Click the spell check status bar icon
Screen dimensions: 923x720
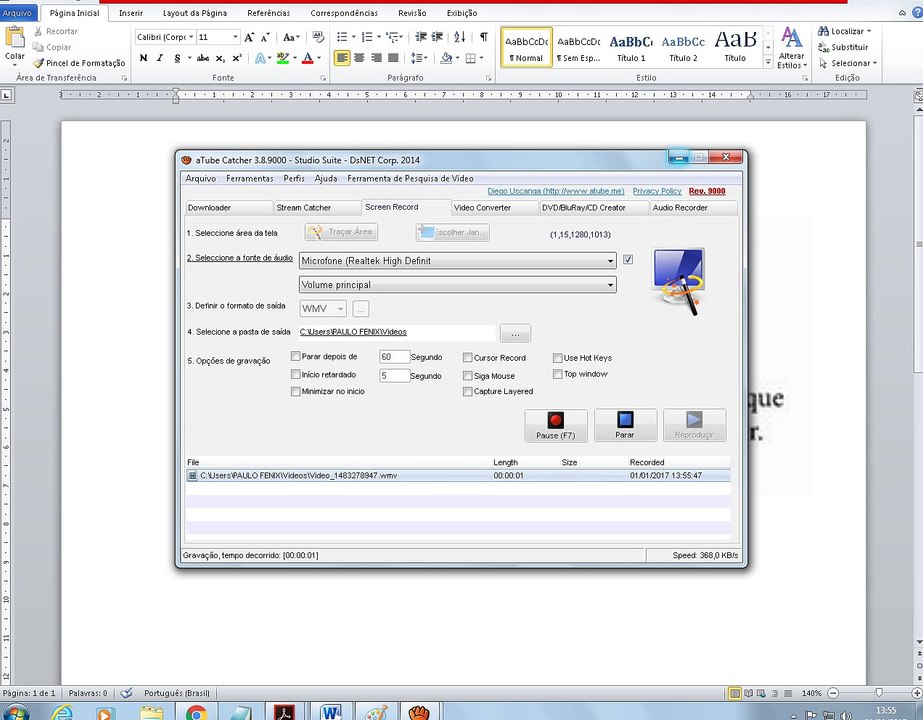click(x=127, y=694)
